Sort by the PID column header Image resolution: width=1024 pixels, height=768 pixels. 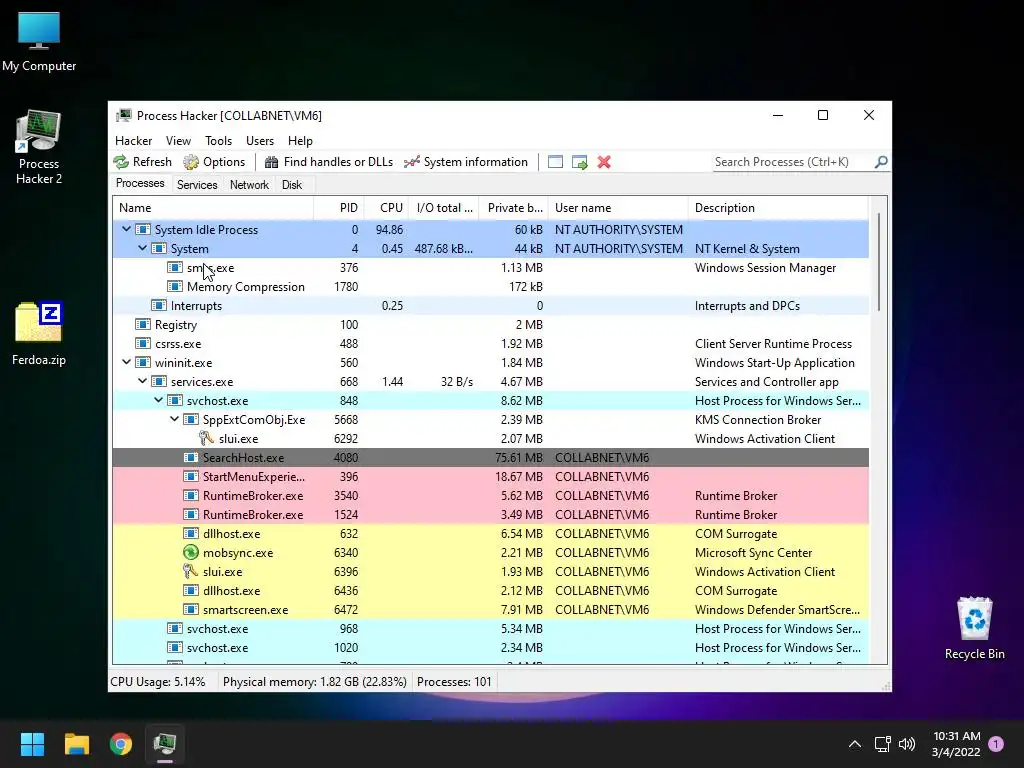[339, 208]
